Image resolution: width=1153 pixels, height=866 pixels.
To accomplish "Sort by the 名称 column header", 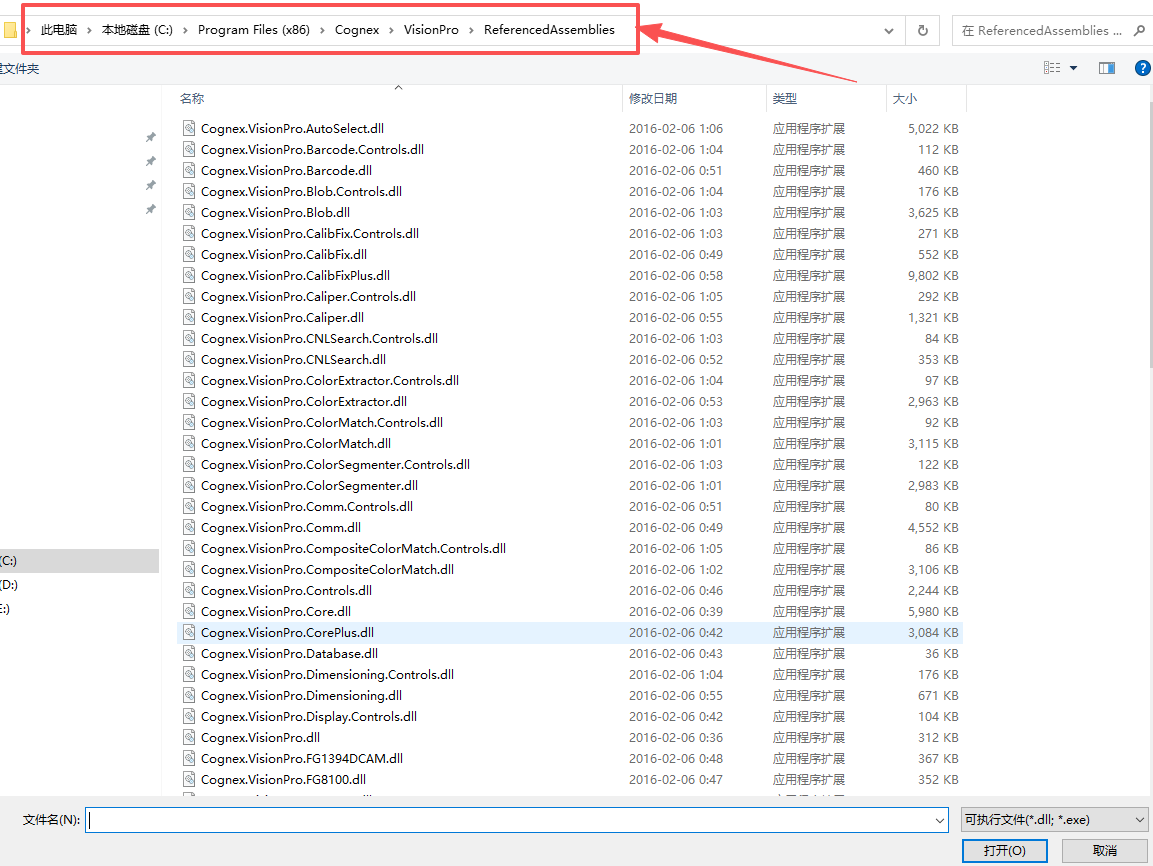I will [192, 99].
